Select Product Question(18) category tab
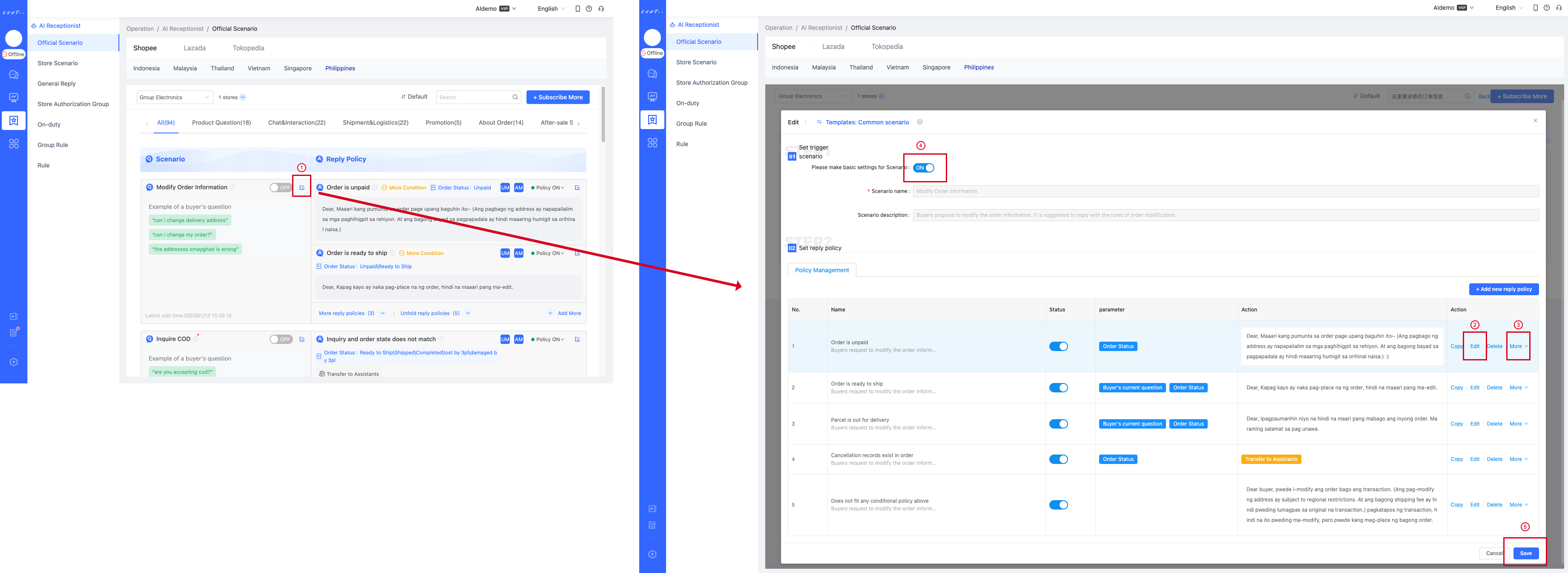Screen dimensions: 1568x573 point(221,122)
